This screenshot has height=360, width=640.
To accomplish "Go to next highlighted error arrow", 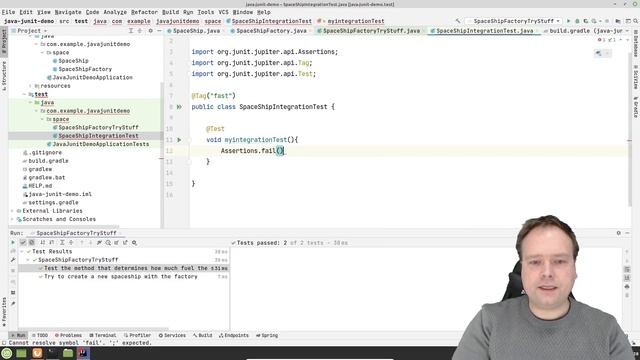I will click(x=627, y=40).
